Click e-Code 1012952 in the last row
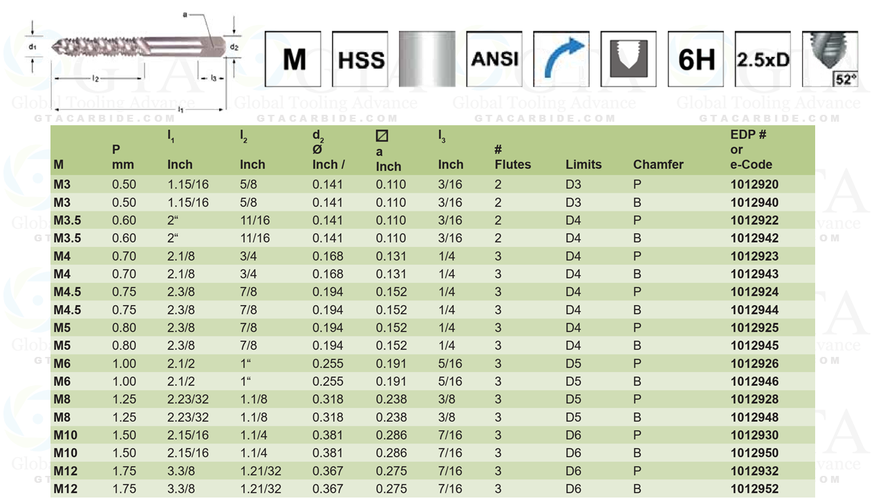885x498 pixels. coord(754,489)
